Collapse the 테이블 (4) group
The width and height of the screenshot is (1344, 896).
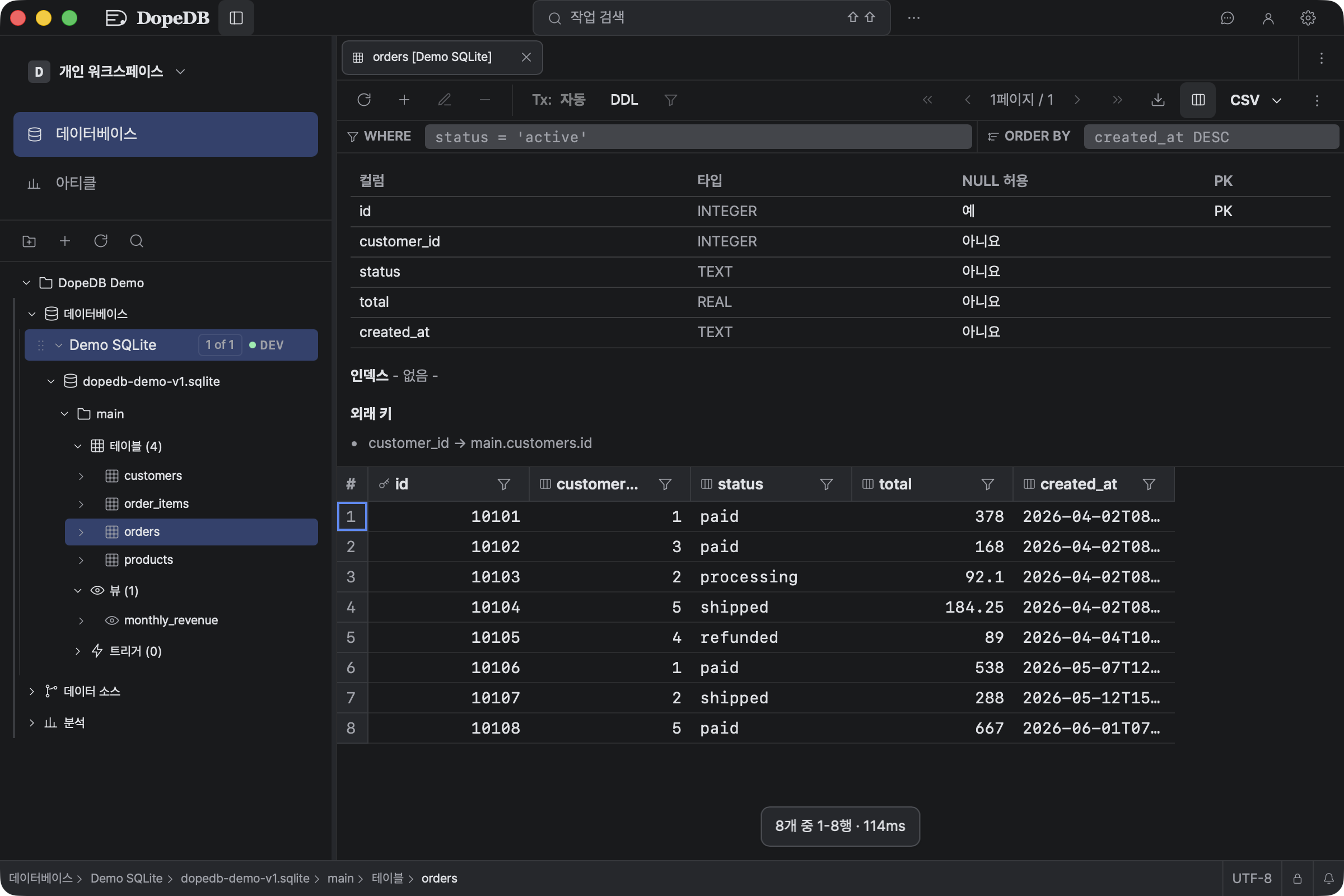(x=78, y=446)
